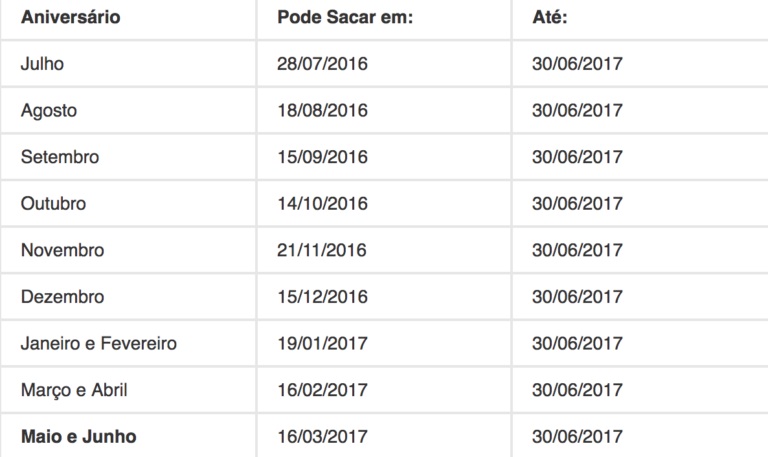Select the date 18/08/2016
Image resolution: width=768 pixels, height=457 pixels.
322,110
